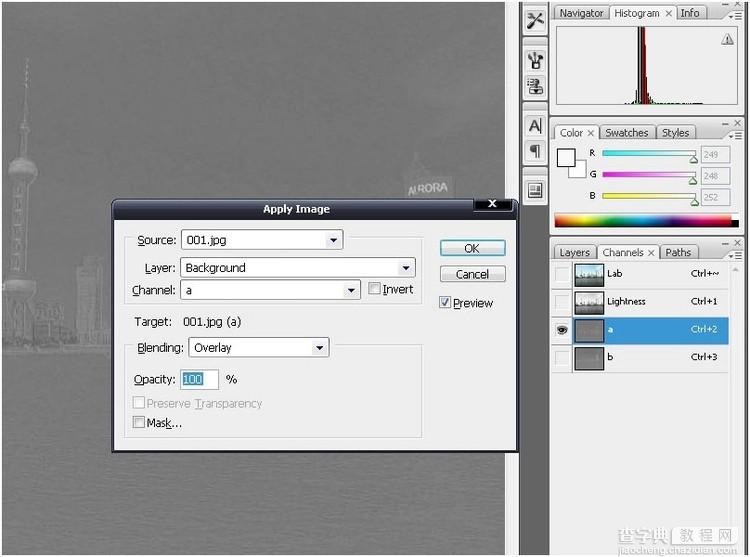Open the Channel dropdown showing a
The height and width of the screenshot is (557, 750).
click(x=270, y=290)
